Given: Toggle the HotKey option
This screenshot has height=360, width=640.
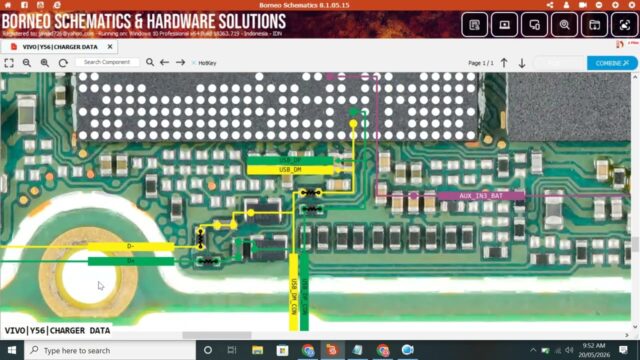Looking at the screenshot, I should click(x=204, y=63).
